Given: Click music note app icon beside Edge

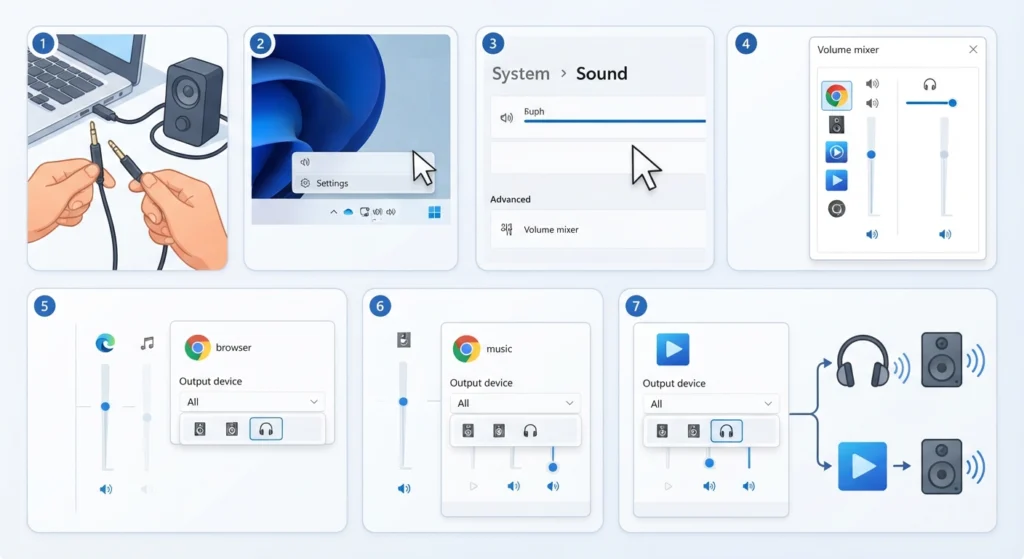Looking at the screenshot, I should [x=148, y=343].
